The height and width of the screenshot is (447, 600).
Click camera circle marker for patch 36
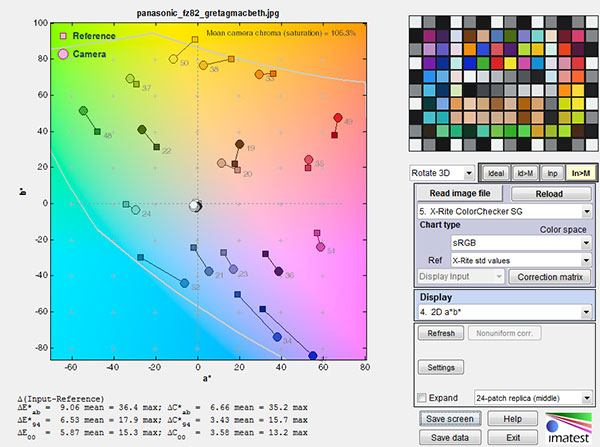[x=279, y=271]
